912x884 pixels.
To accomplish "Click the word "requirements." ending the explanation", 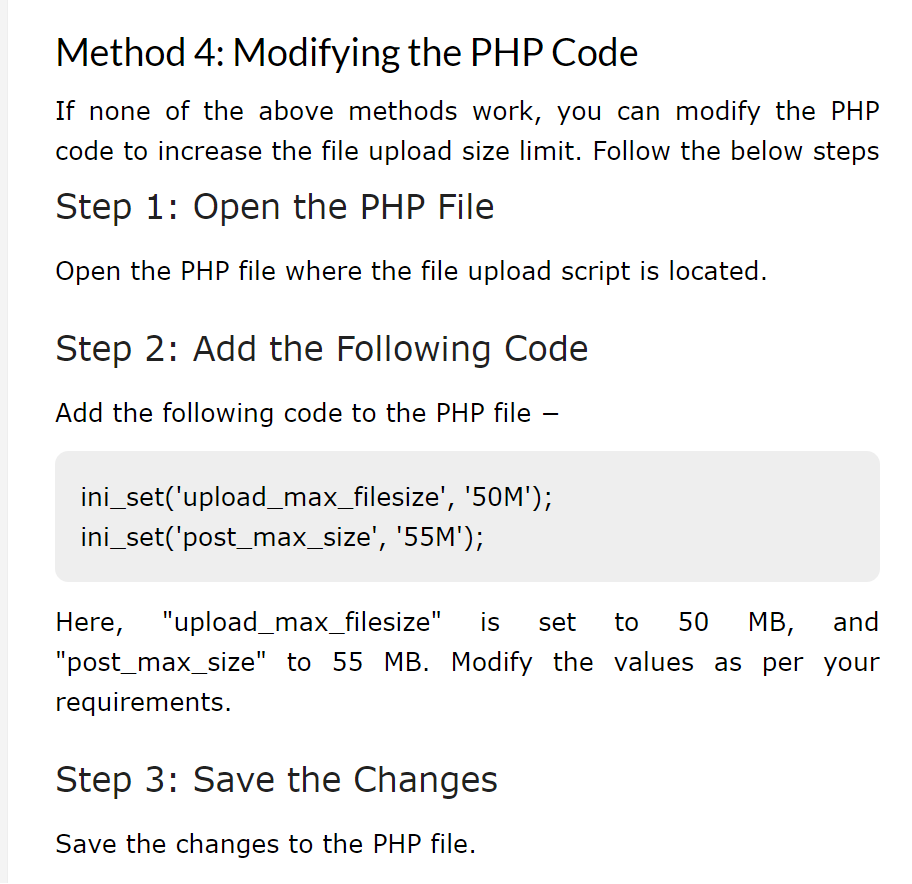I will tap(143, 702).
